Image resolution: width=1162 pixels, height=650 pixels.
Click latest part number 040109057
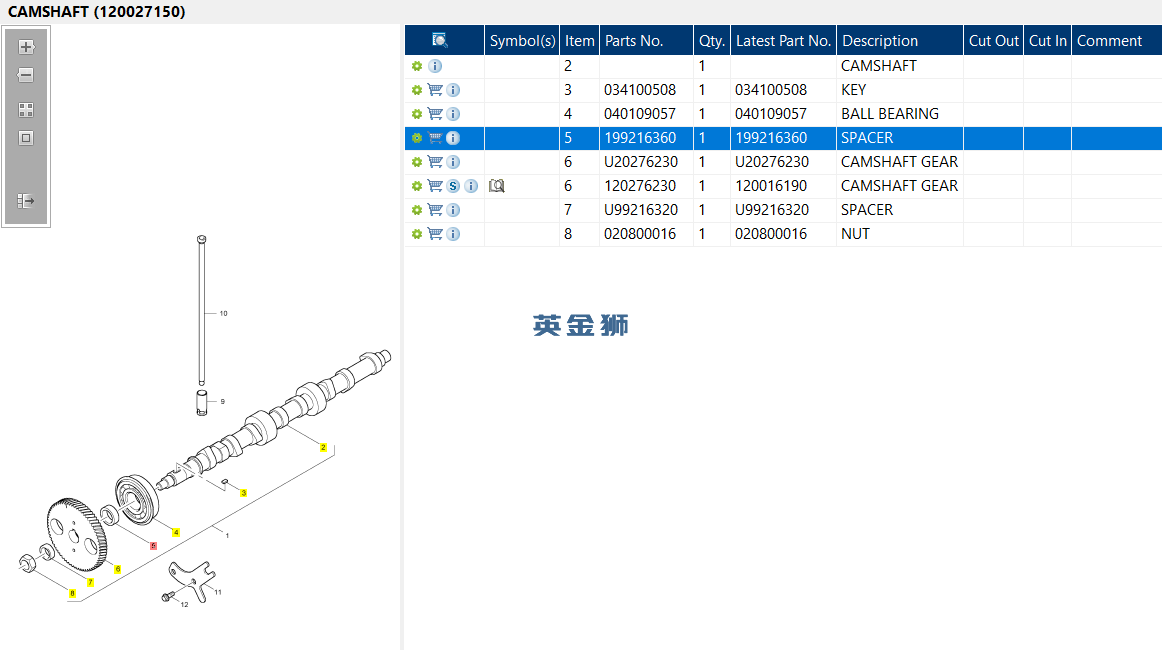click(771, 114)
